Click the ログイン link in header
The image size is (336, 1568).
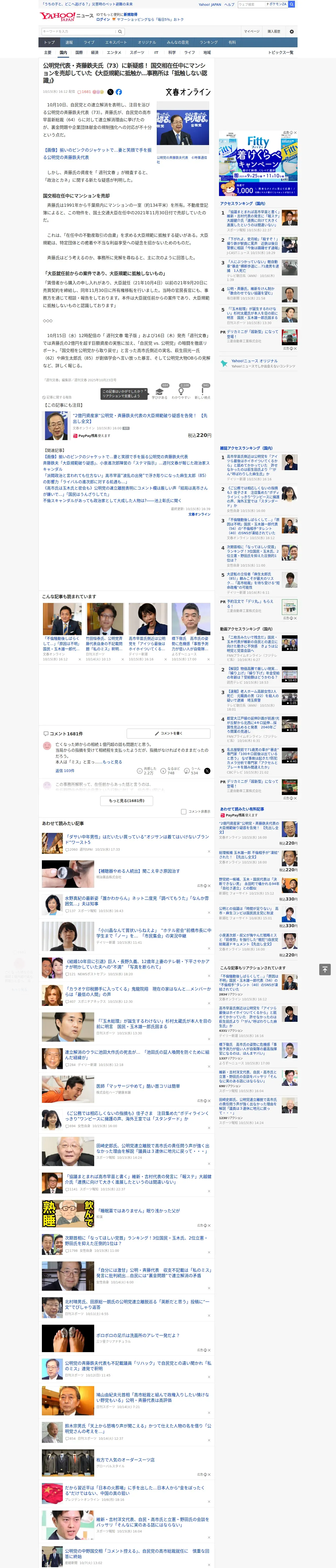click(x=103, y=20)
